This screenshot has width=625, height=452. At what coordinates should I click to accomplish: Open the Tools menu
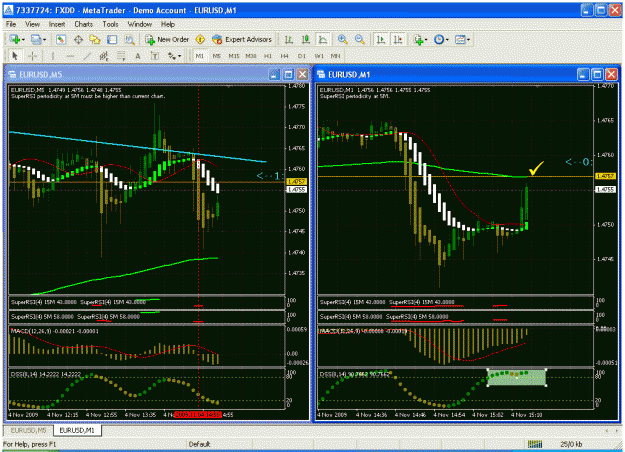tap(110, 24)
